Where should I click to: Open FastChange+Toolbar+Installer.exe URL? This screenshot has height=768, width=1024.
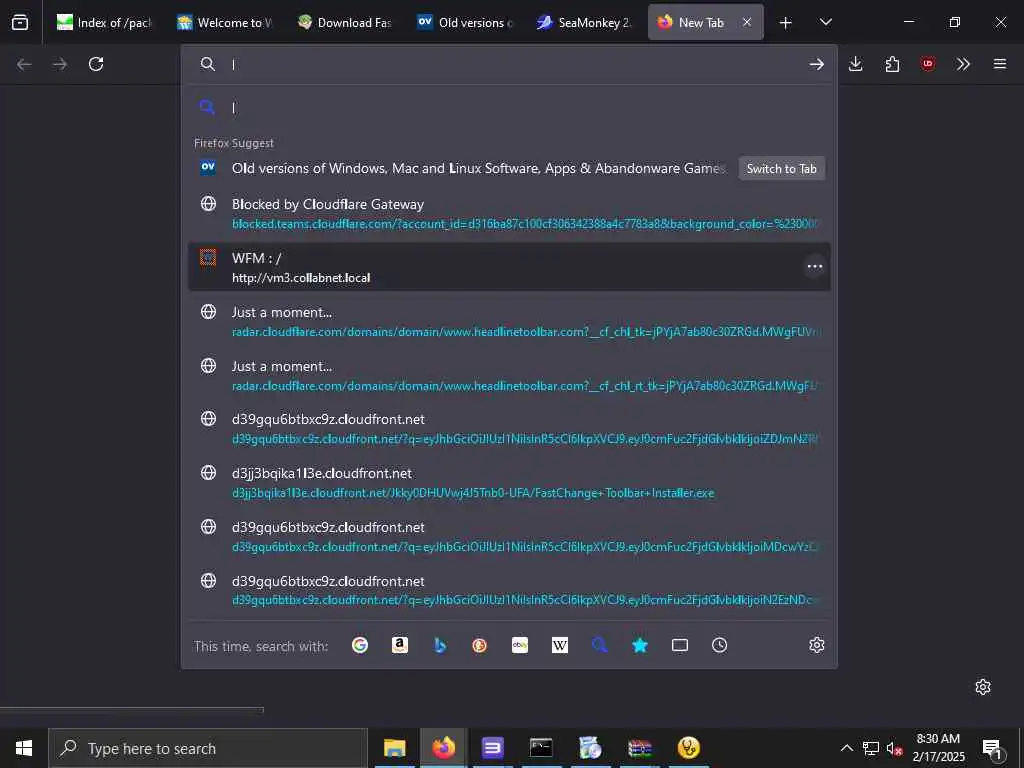[473, 493]
